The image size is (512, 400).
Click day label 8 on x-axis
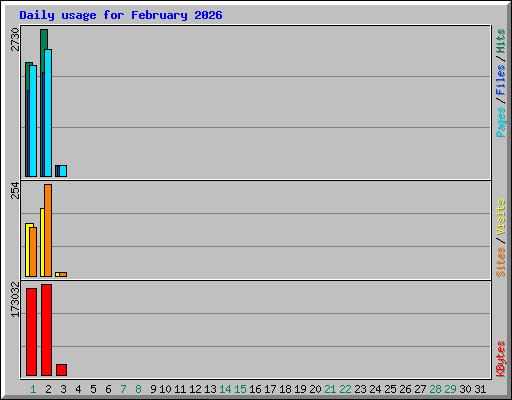(x=138, y=389)
